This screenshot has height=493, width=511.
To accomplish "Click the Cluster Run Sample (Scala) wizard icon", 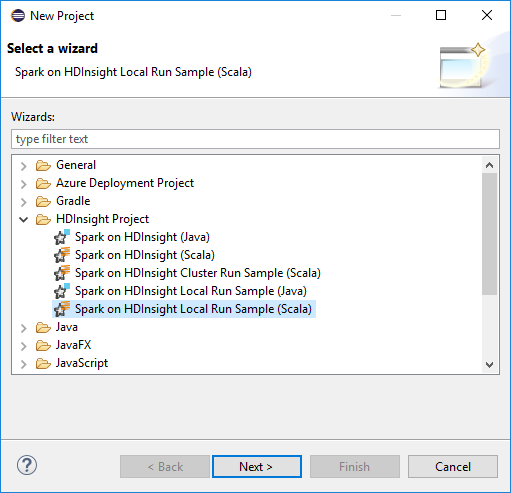I will (x=62, y=273).
